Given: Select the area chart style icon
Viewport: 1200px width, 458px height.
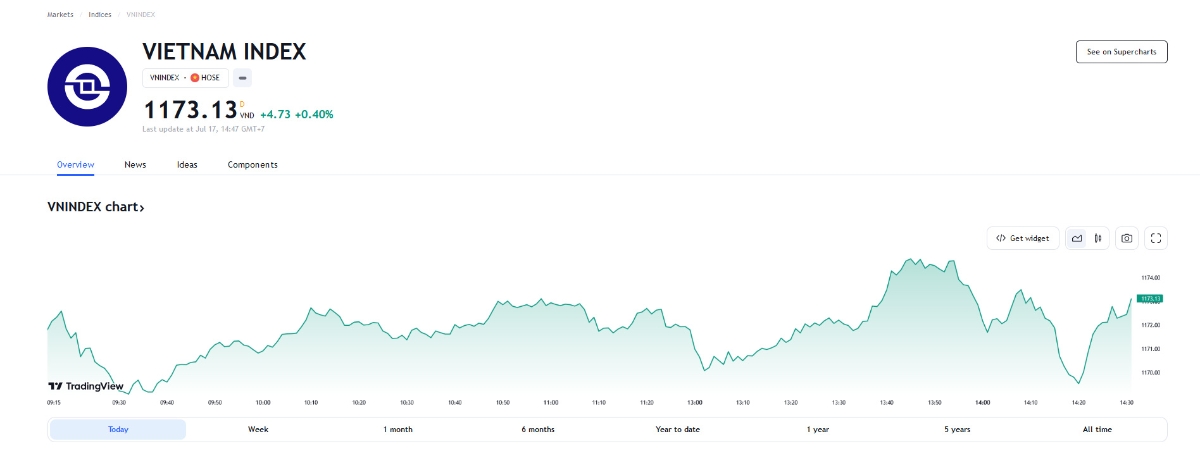Looking at the screenshot, I should (x=1077, y=238).
